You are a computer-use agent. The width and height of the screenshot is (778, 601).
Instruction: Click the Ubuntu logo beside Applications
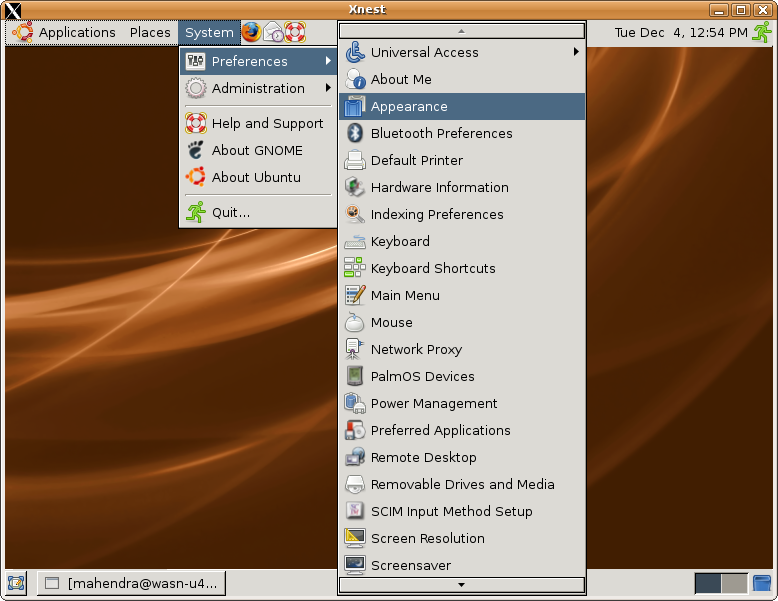pos(23,32)
